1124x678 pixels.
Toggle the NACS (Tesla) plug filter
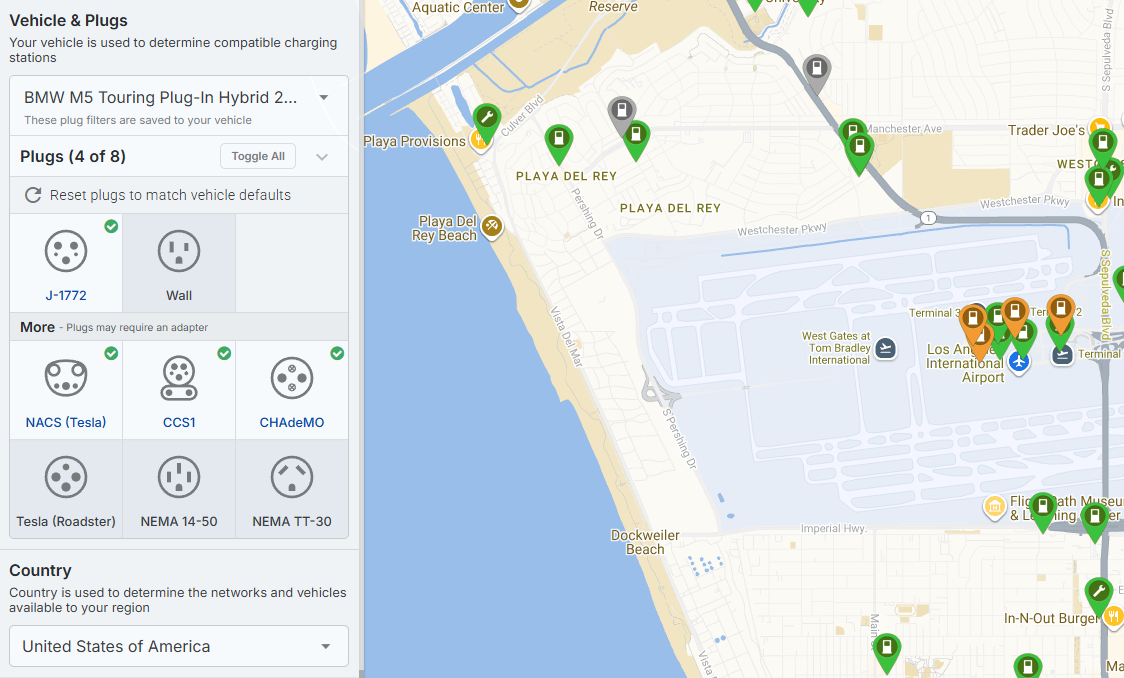point(66,390)
